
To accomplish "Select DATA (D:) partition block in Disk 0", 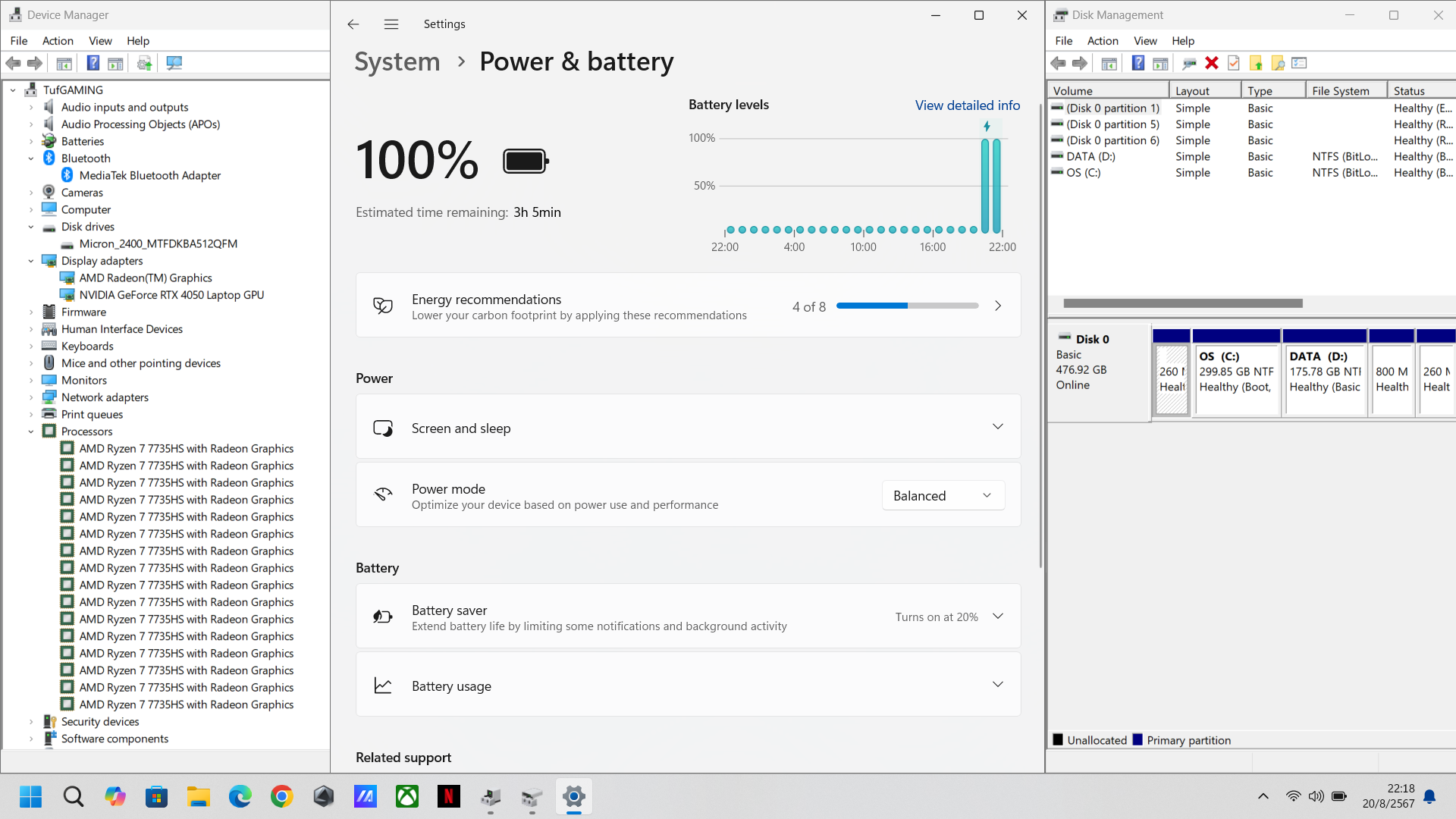I will click(x=1325, y=372).
